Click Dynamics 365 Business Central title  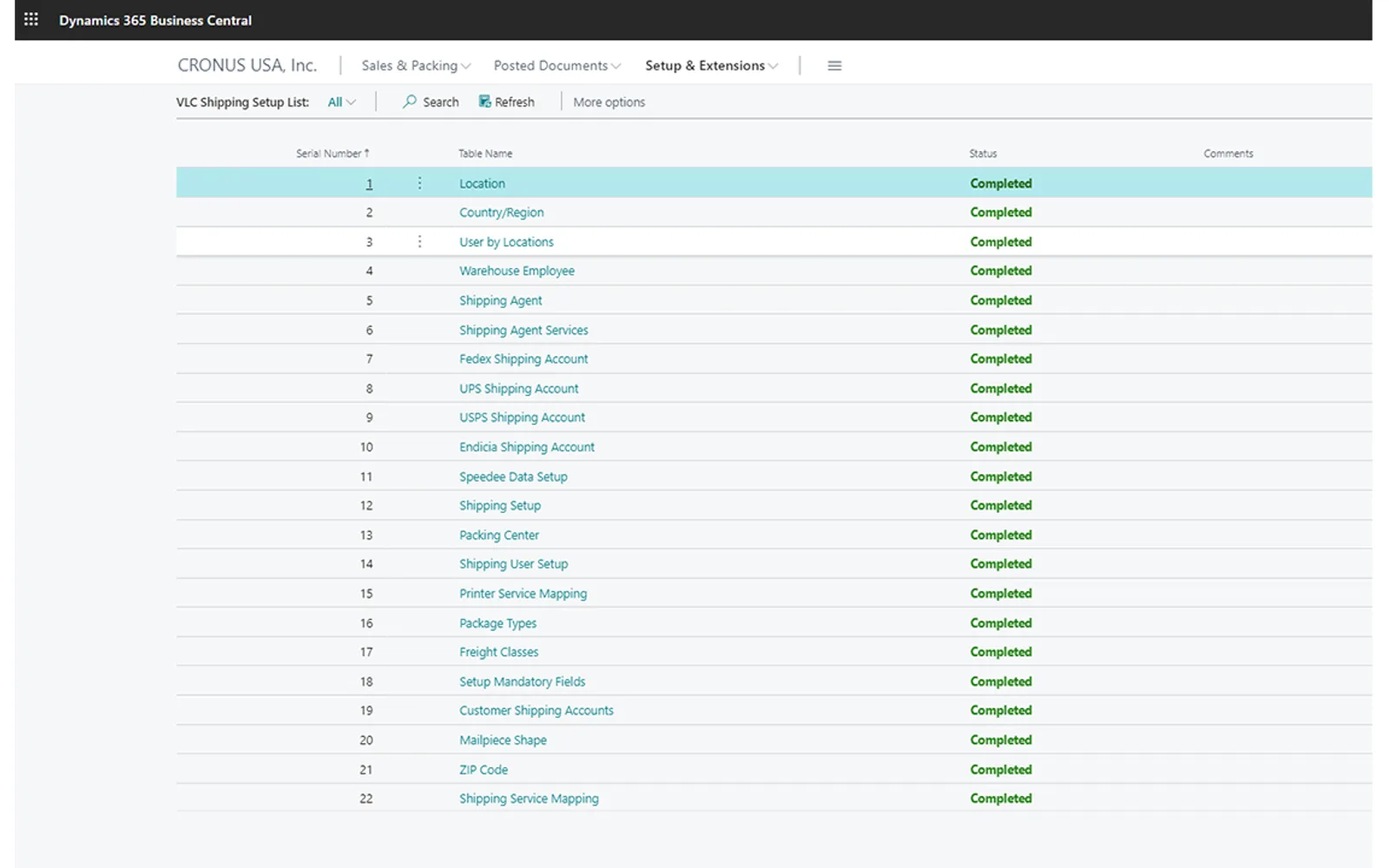pyautogui.click(x=155, y=20)
